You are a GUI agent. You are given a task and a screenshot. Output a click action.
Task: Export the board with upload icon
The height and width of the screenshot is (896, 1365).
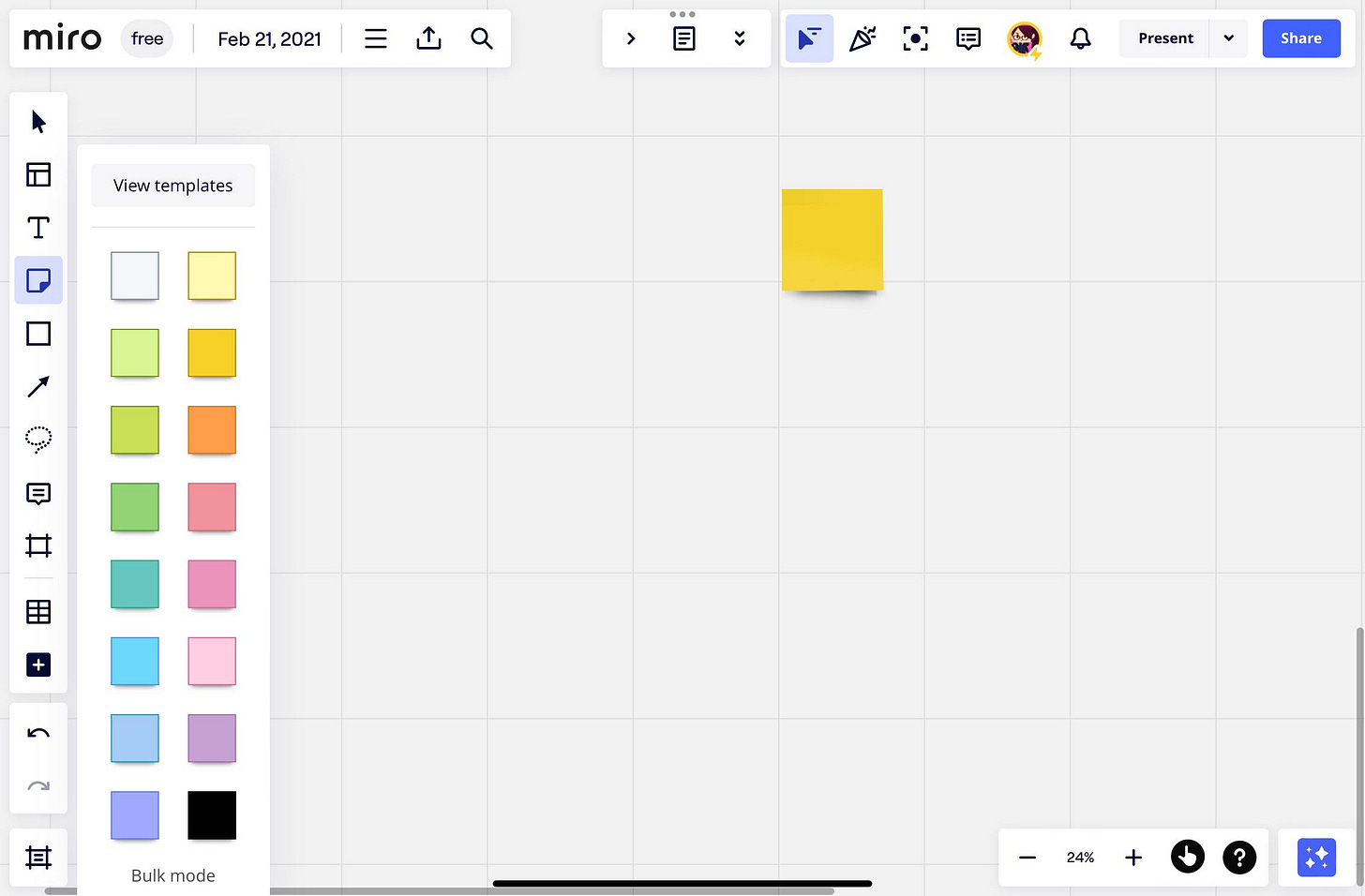pyautogui.click(x=428, y=38)
